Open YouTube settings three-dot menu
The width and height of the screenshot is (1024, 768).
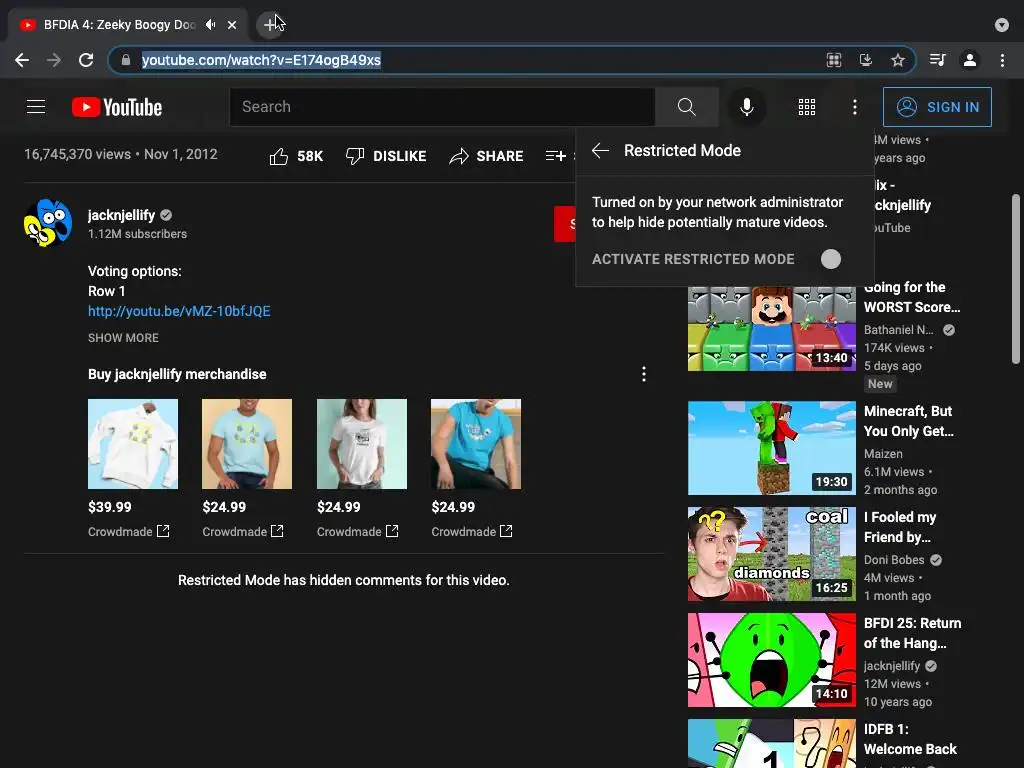(854, 106)
